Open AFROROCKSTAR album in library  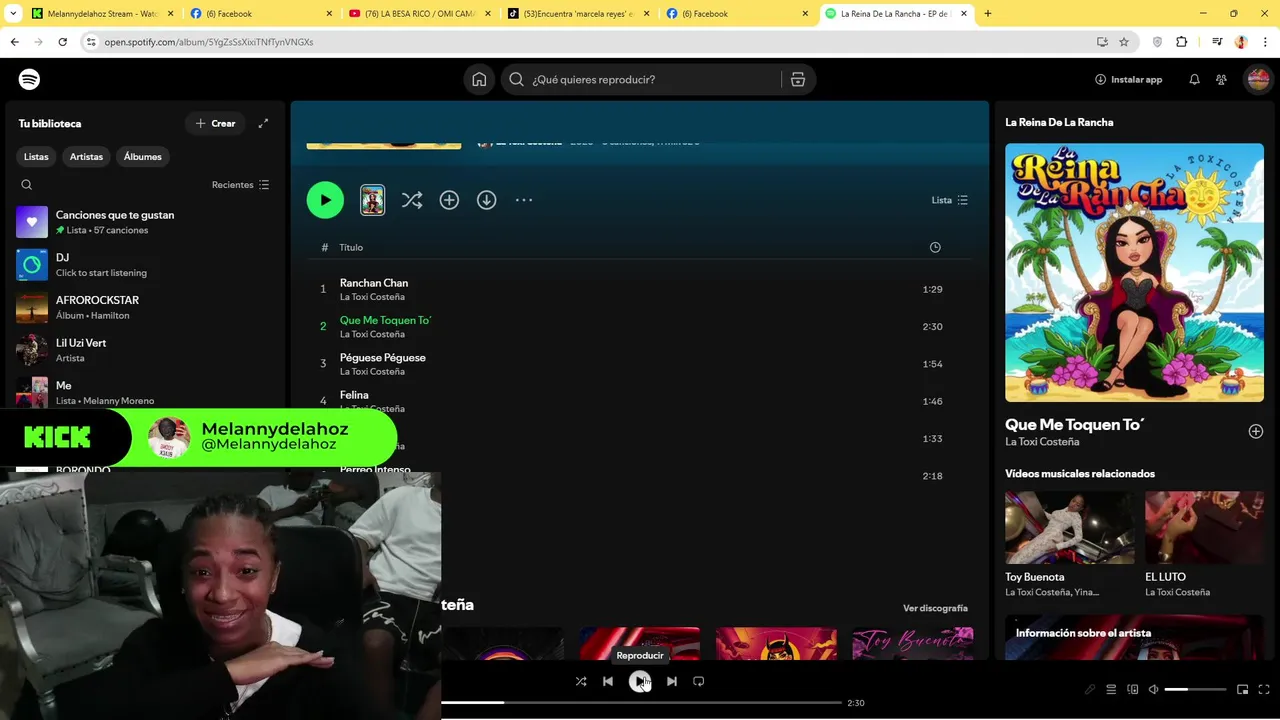[145, 307]
